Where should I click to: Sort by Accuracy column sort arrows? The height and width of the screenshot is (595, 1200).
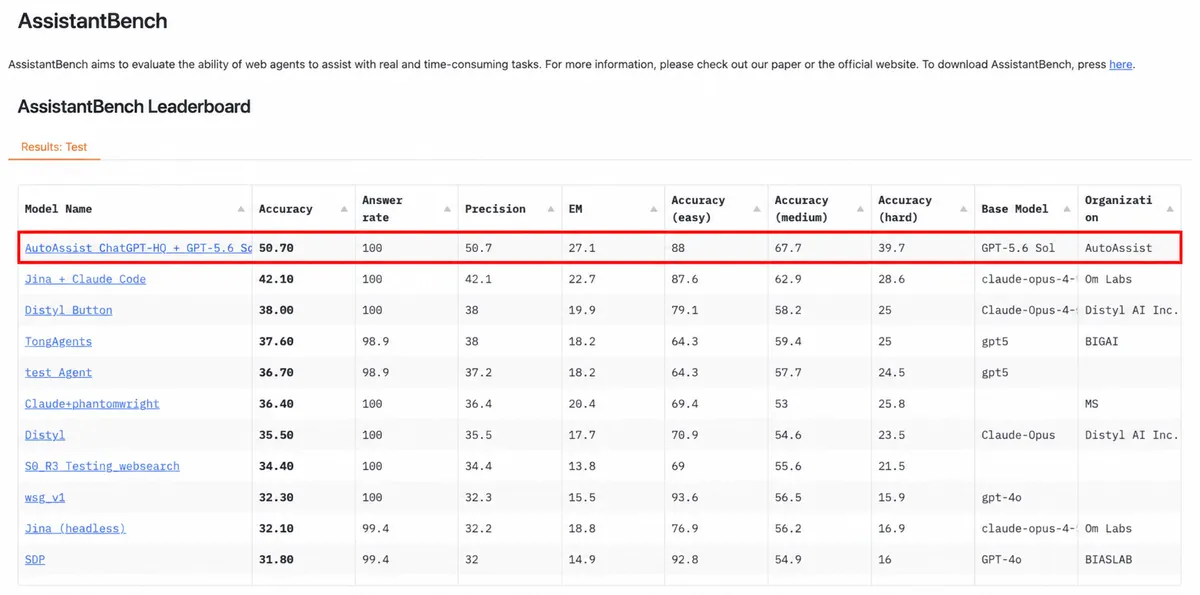tap(344, 209)
